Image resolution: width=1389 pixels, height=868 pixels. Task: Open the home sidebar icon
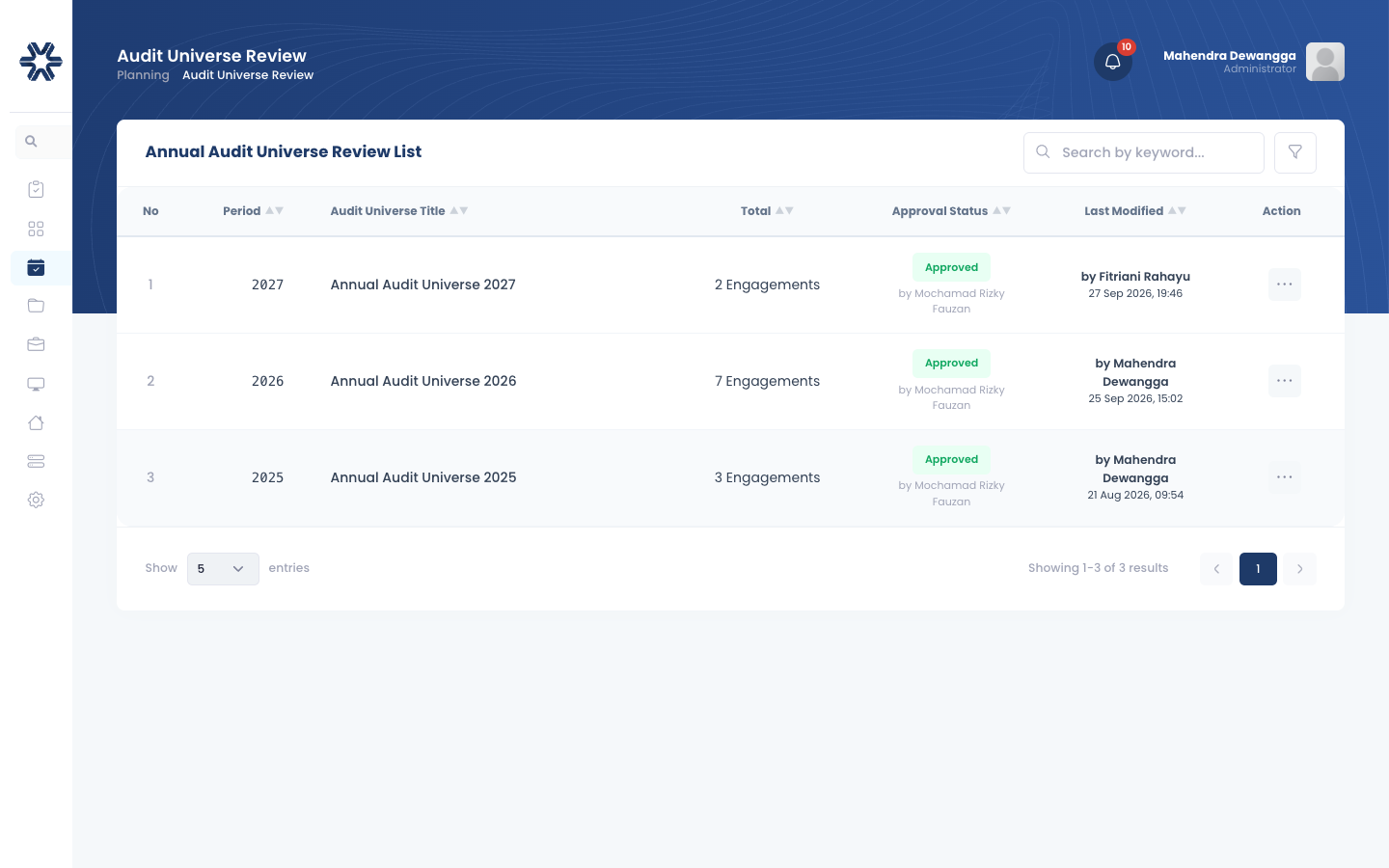36,422
